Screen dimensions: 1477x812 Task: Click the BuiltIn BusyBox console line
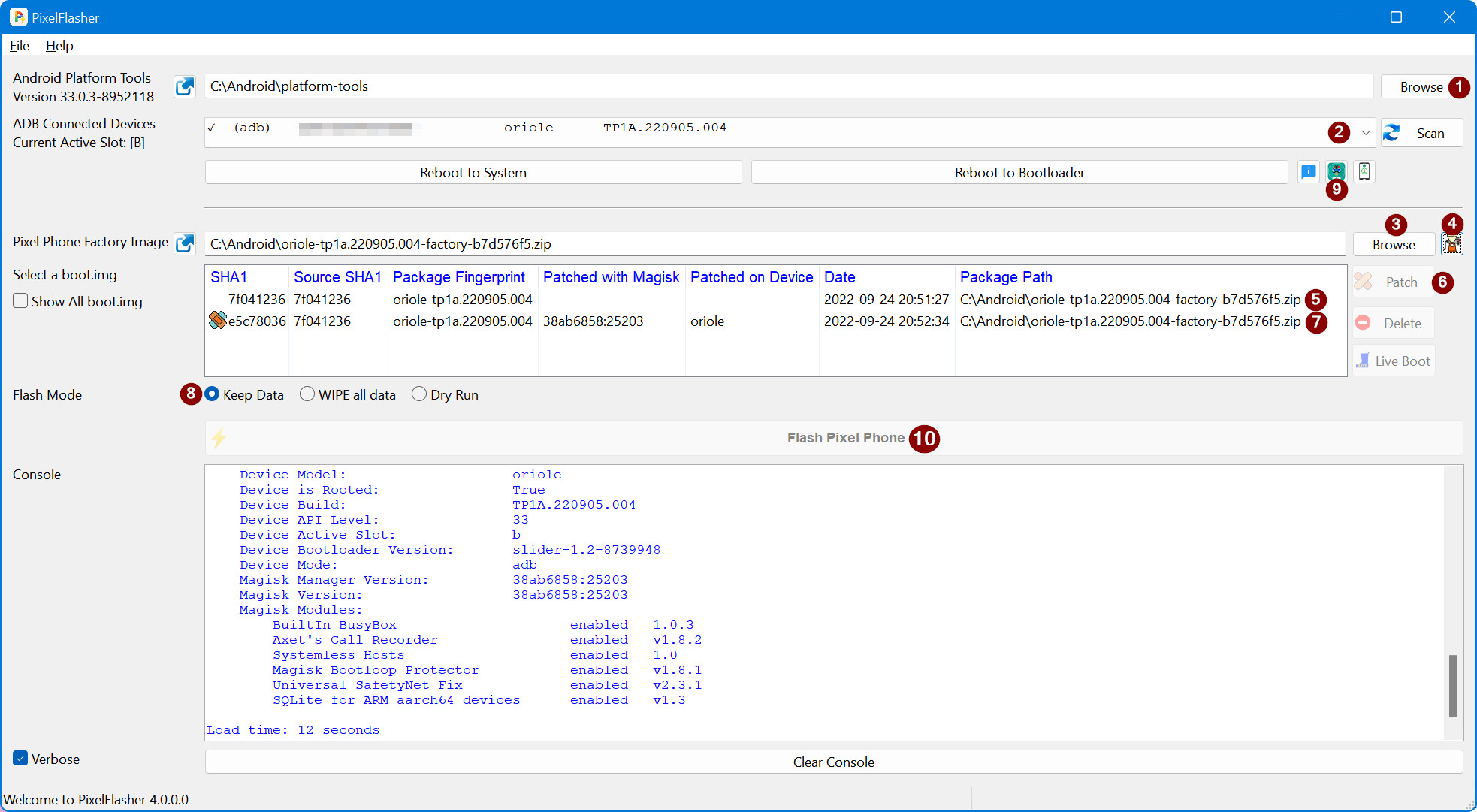point(483,625)
